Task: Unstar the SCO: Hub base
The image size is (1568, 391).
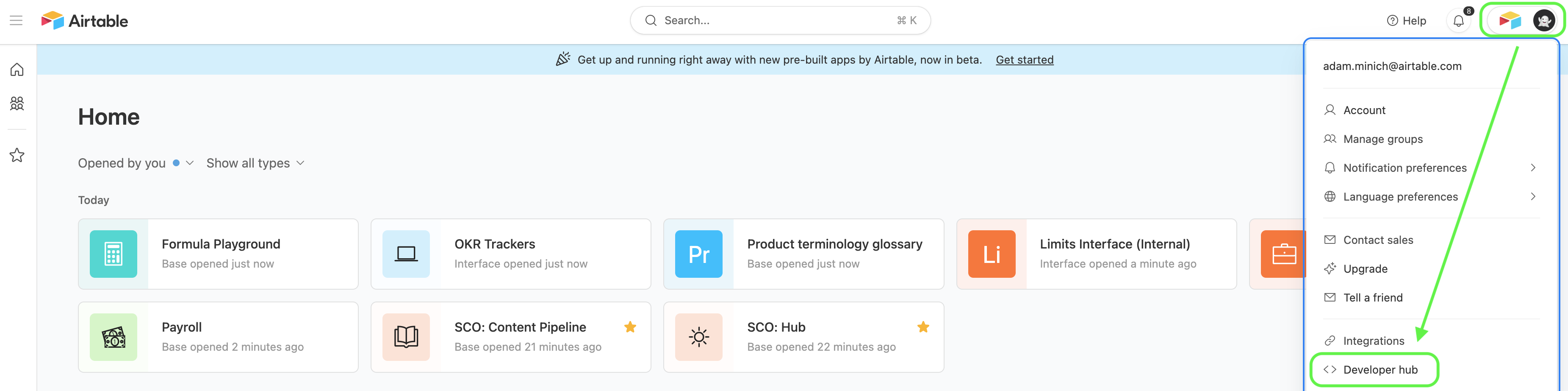Action: click(x=923, y=327)
